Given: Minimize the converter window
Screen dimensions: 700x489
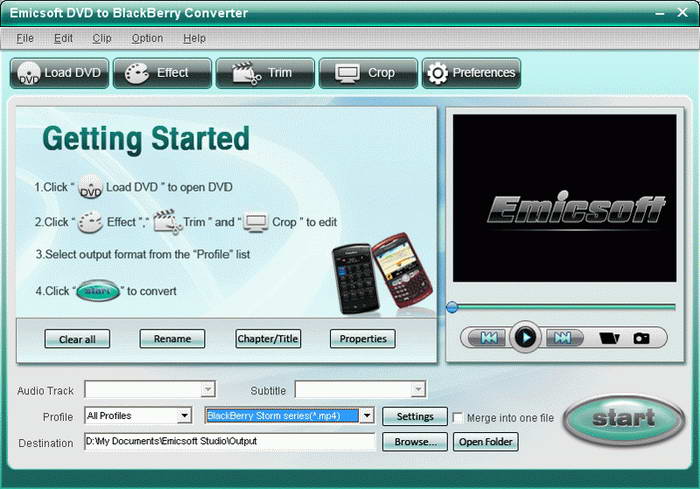Looking at the screenshot, I should coord(660,13).
